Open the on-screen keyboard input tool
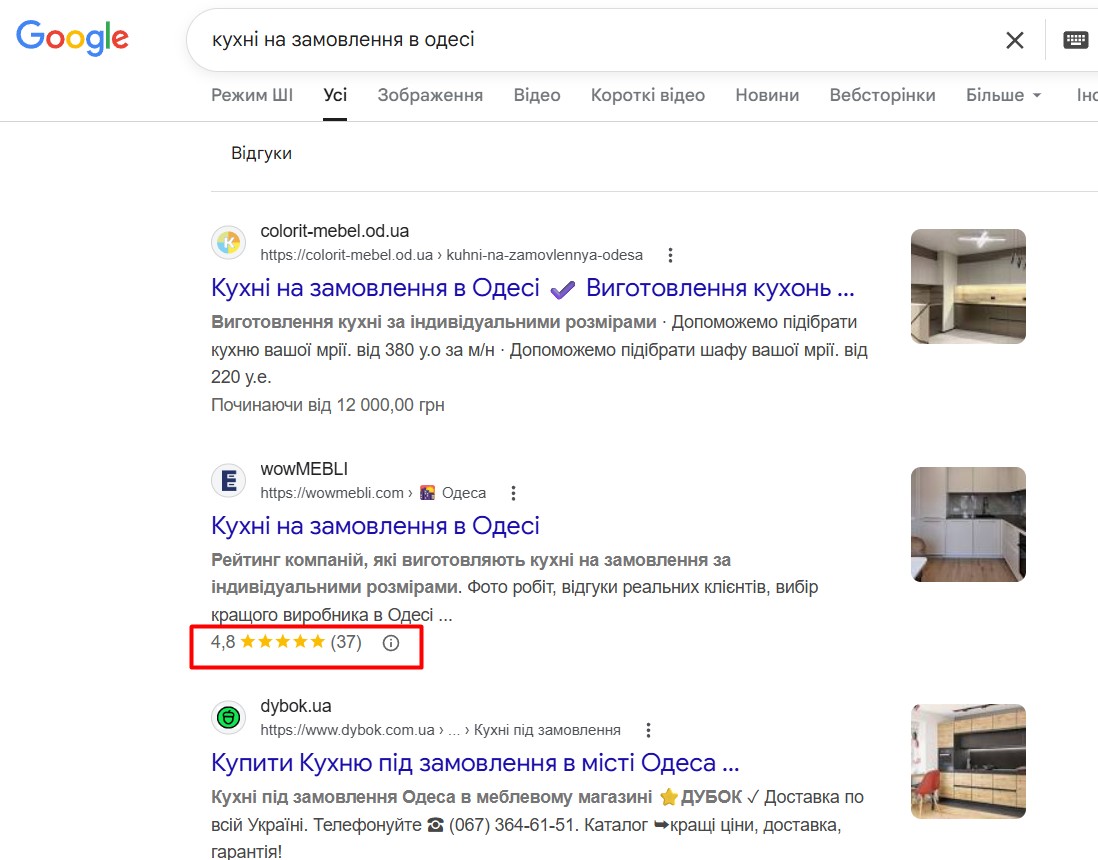The image size is (1098, 860). click(x=1076, y=40)
